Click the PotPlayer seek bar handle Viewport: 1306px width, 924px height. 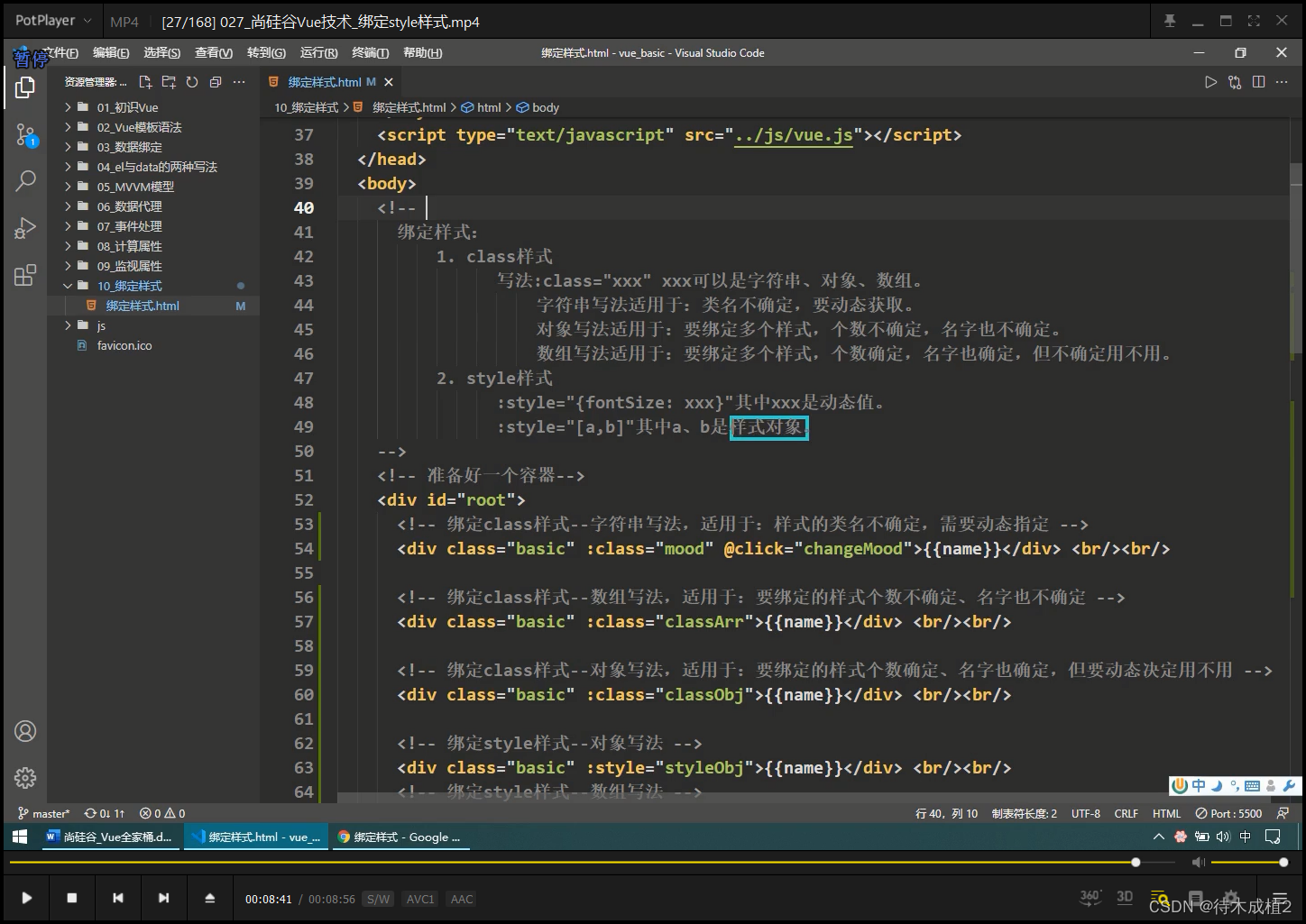[x=1136, y=863]
